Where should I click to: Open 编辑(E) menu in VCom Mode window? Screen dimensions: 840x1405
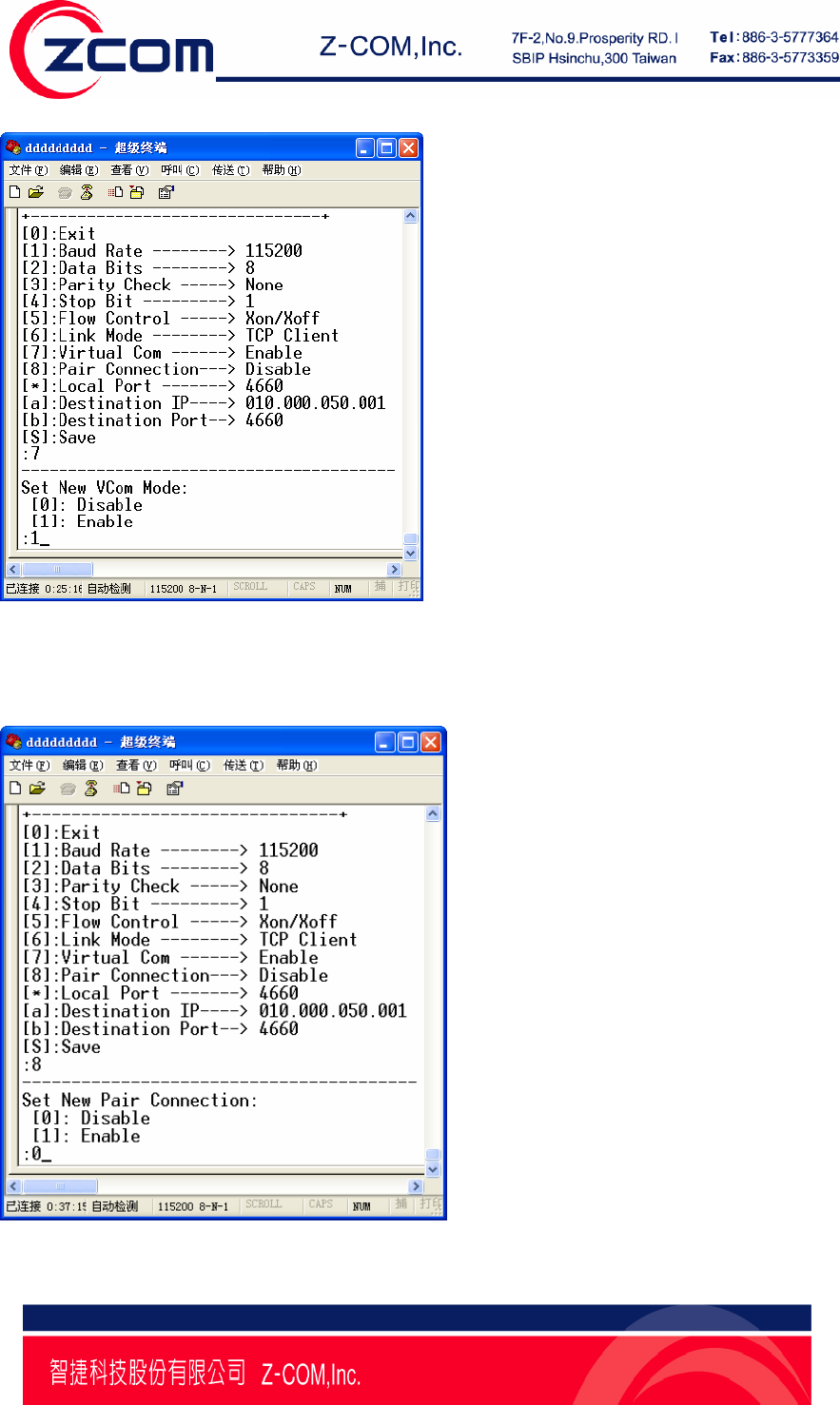79,170
